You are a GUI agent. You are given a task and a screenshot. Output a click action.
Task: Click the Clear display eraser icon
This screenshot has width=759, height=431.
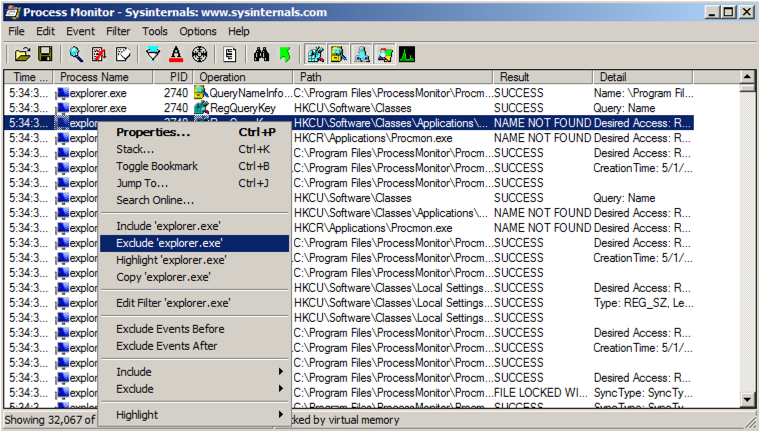[123, 54]
